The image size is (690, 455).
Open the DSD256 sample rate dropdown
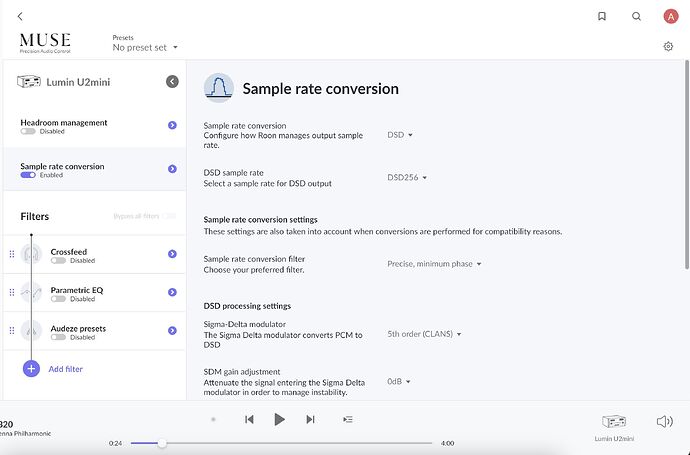click(x=407, y=177)
